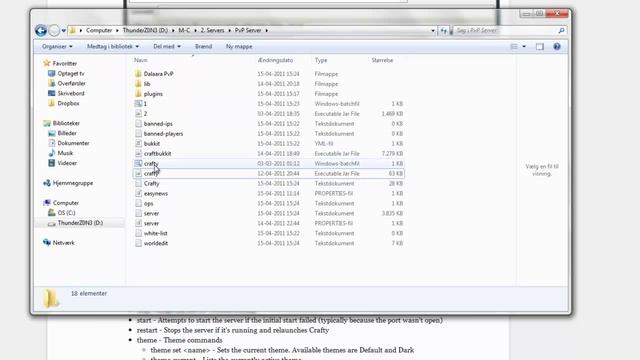Select the jar file named 2
Image resolution: width=640 pixels, height=360 pixels.
tap(269, 113)
